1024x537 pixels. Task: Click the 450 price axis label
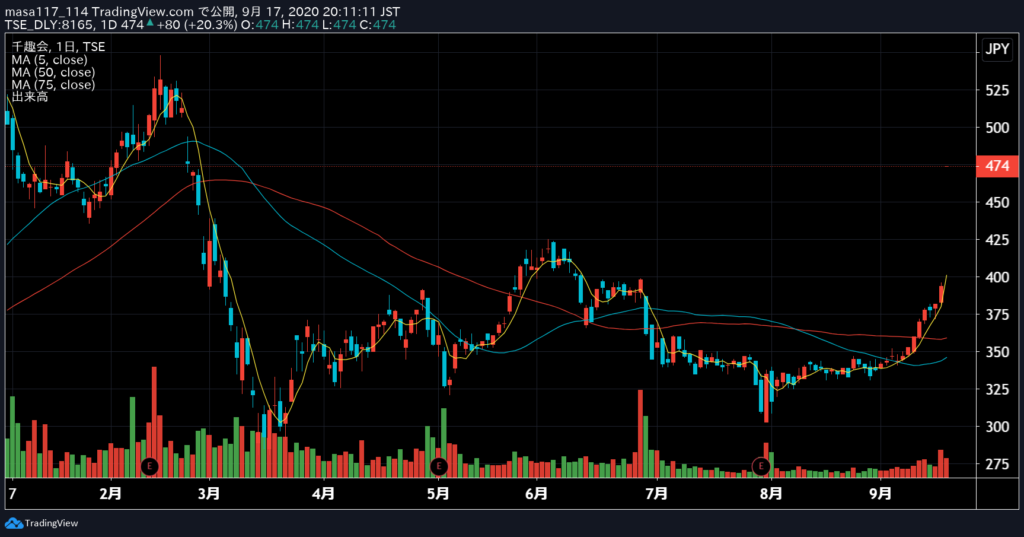point(997,203)
